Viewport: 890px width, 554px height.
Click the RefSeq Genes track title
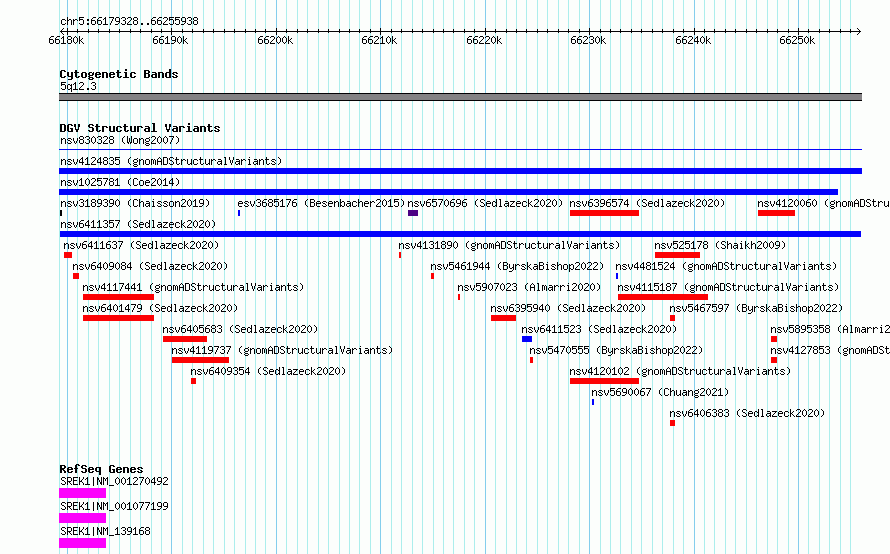click(x=101, y=469)
